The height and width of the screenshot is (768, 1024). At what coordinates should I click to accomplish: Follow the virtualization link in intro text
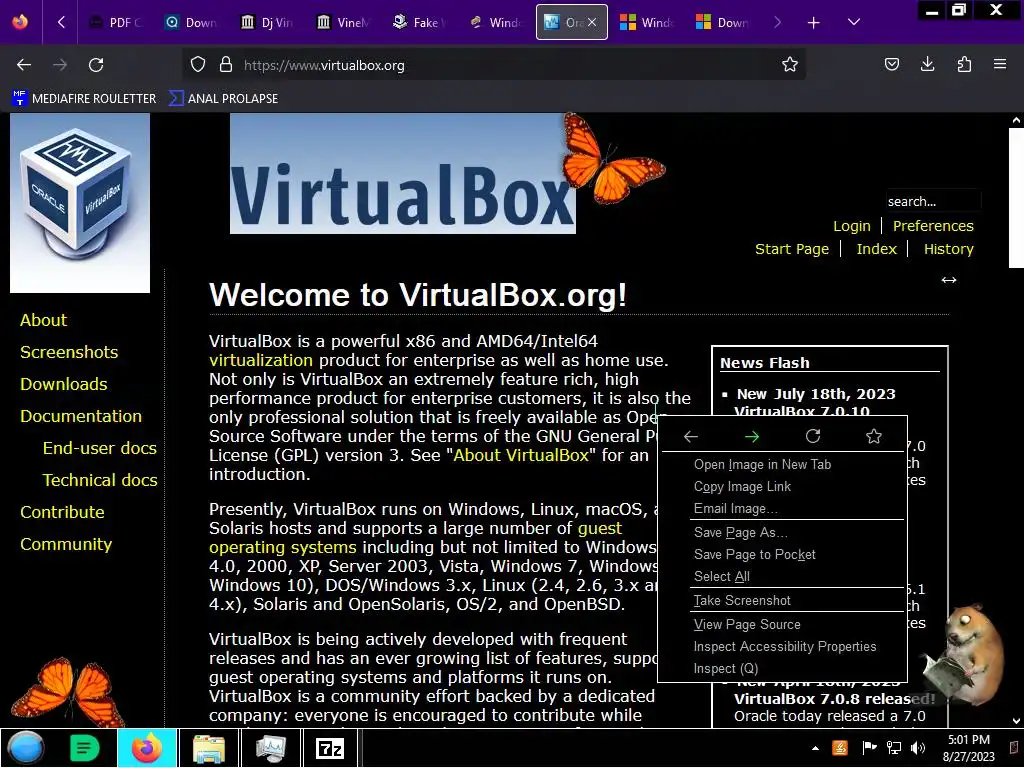[261, 360]
